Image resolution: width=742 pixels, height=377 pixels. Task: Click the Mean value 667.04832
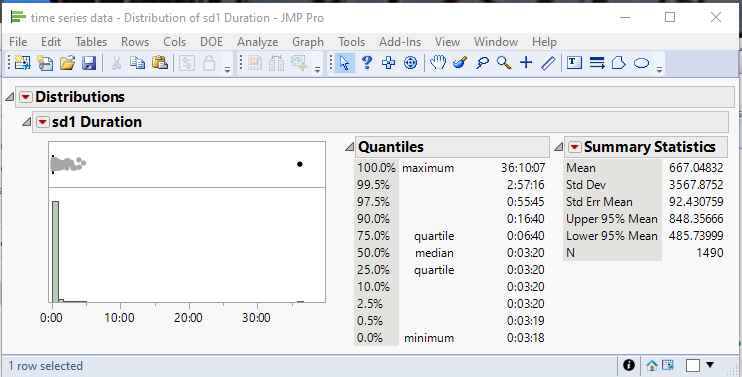(x=696, y=167)
